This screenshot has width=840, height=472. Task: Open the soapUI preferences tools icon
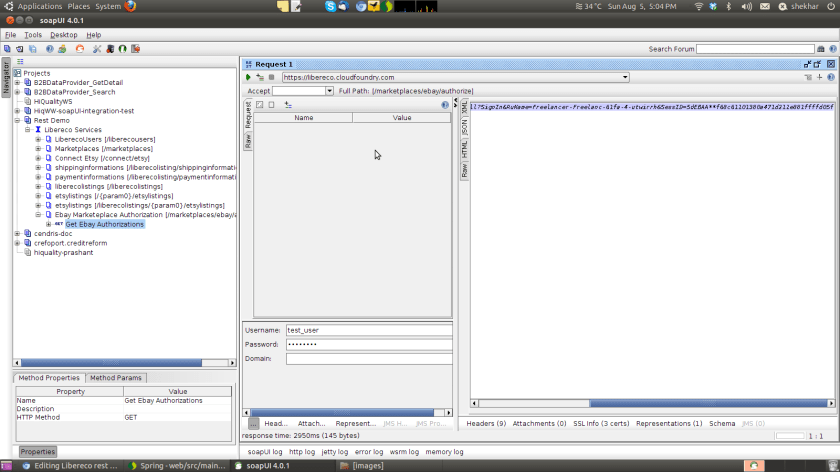[96, 49]
